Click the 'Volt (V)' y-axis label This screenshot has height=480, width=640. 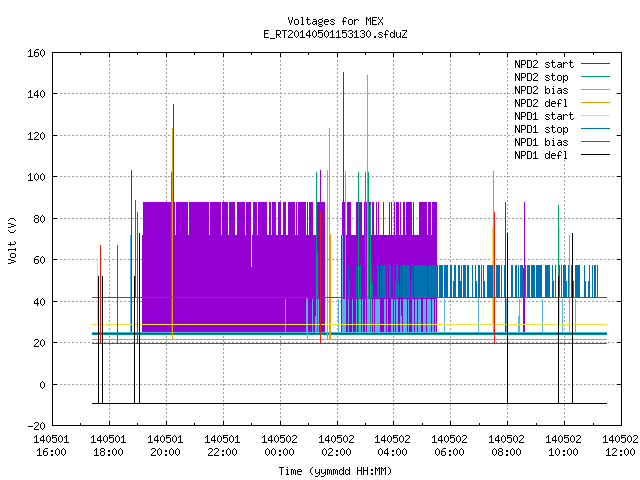point(13,240)
